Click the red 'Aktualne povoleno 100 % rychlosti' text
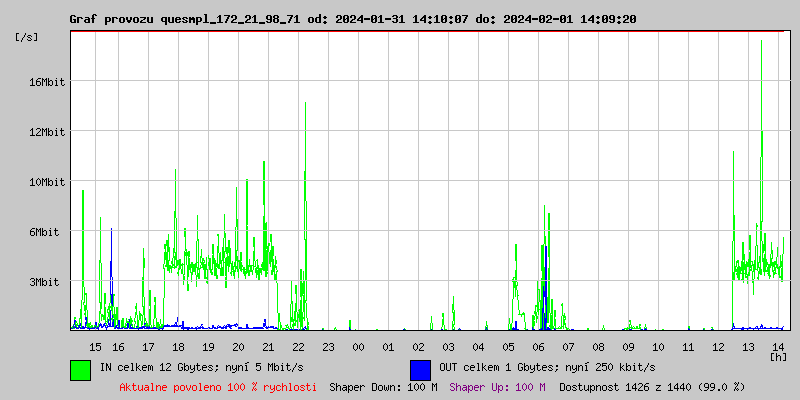The width and height of the screenshot is (800, 400). 218,386
